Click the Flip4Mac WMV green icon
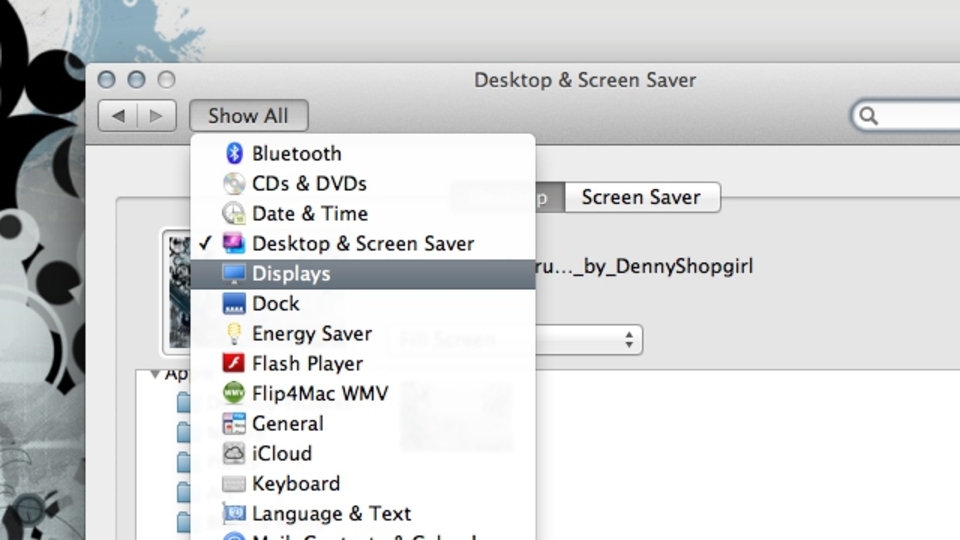Image resolution: width=960 pixels, height=540 pixels. pyautogui.click(x=234, y=393)
